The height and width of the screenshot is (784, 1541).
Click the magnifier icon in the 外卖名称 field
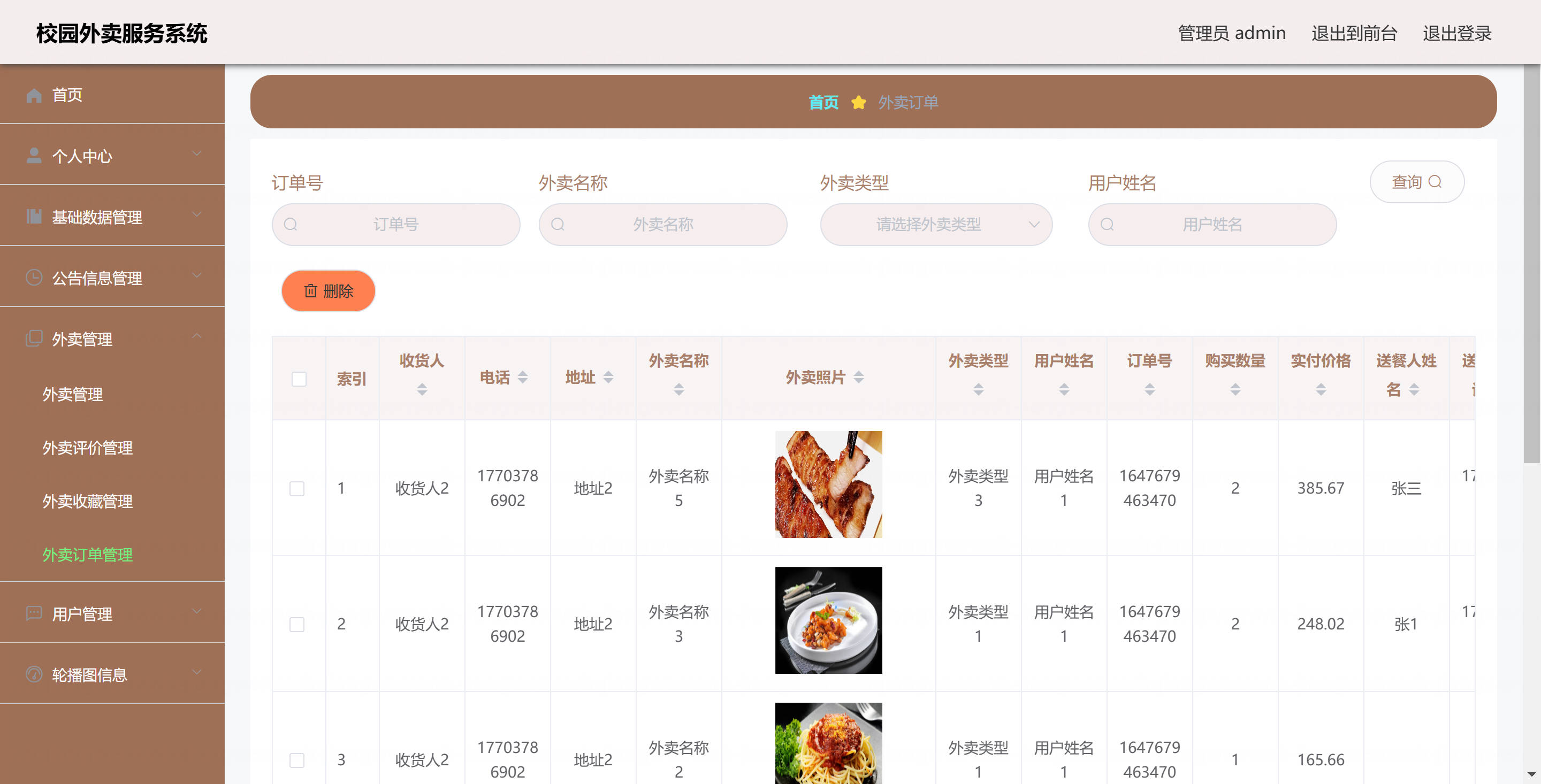pyautogui.click(x=558, y=224)
